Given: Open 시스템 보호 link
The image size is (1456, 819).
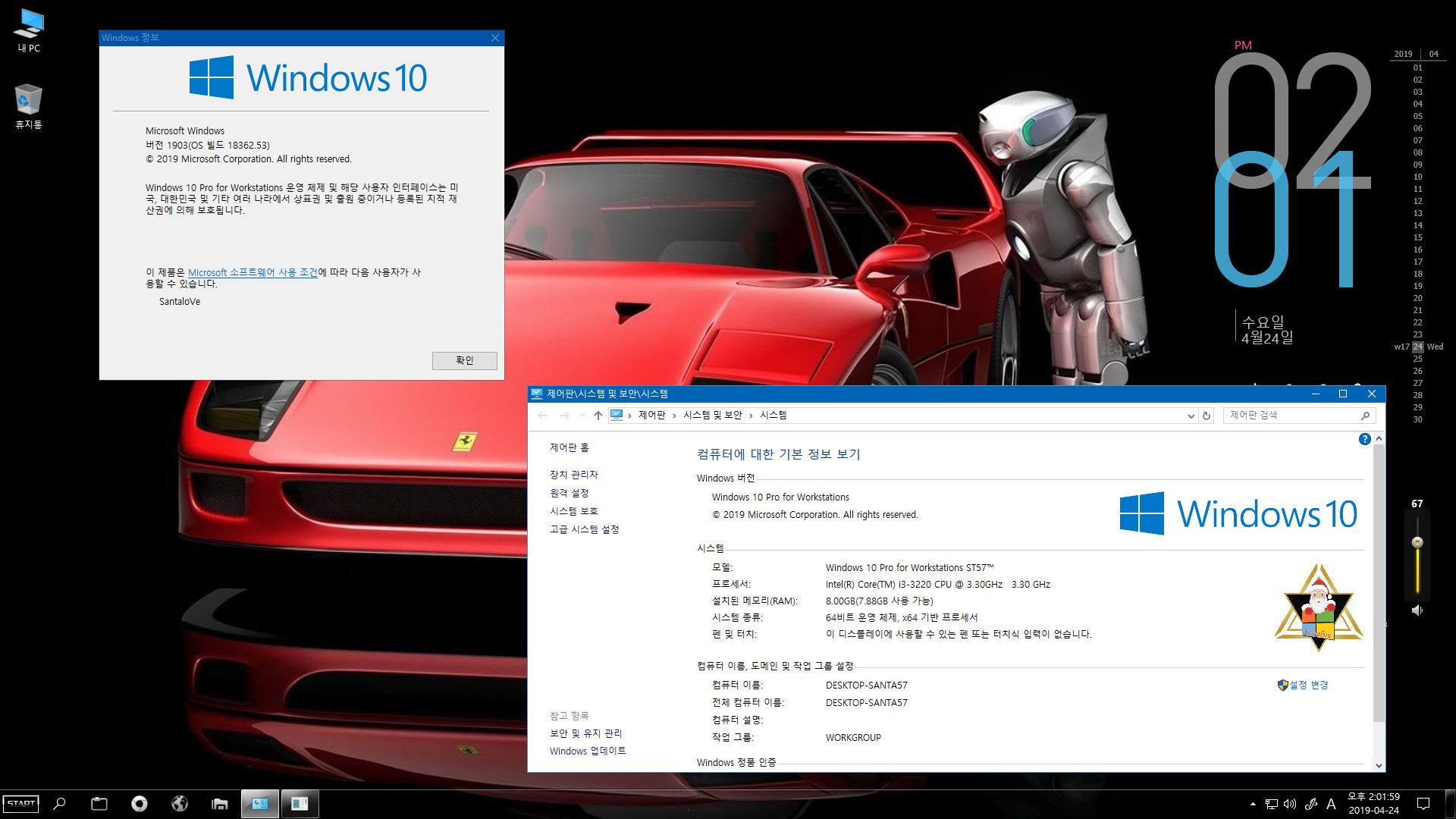Looking at the screenshot, I should point(574,511).
